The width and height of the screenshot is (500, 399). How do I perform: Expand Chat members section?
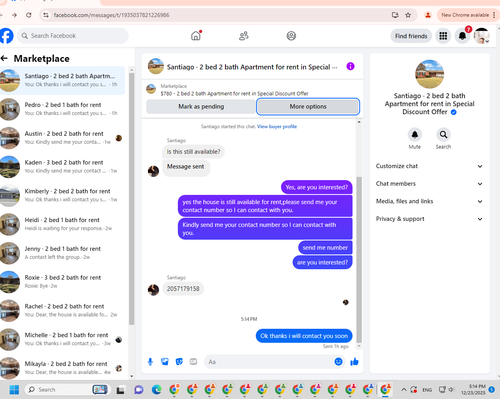(429, 184)
